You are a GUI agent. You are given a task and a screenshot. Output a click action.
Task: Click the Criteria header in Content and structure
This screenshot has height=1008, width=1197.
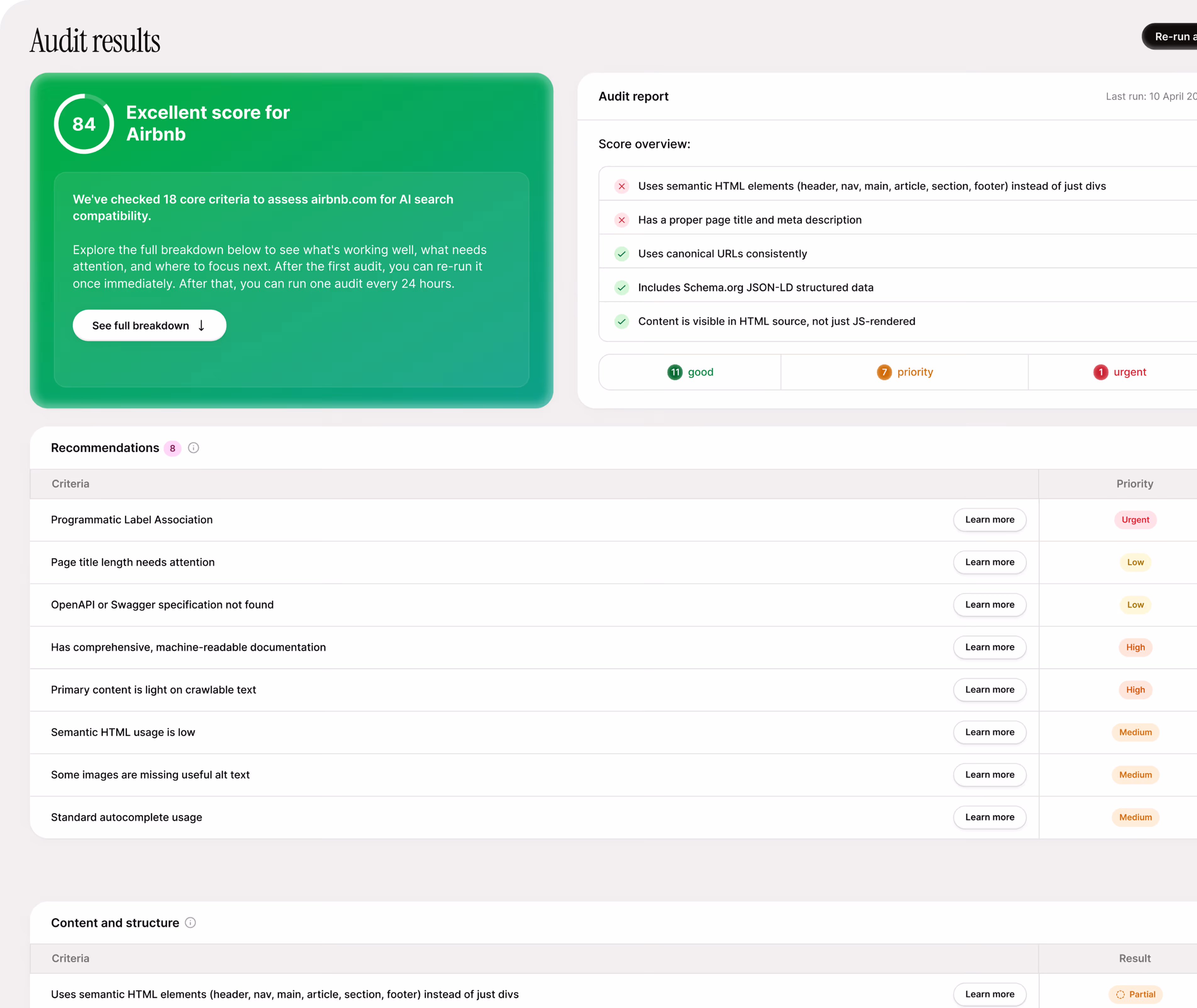(x=70, y=959)
